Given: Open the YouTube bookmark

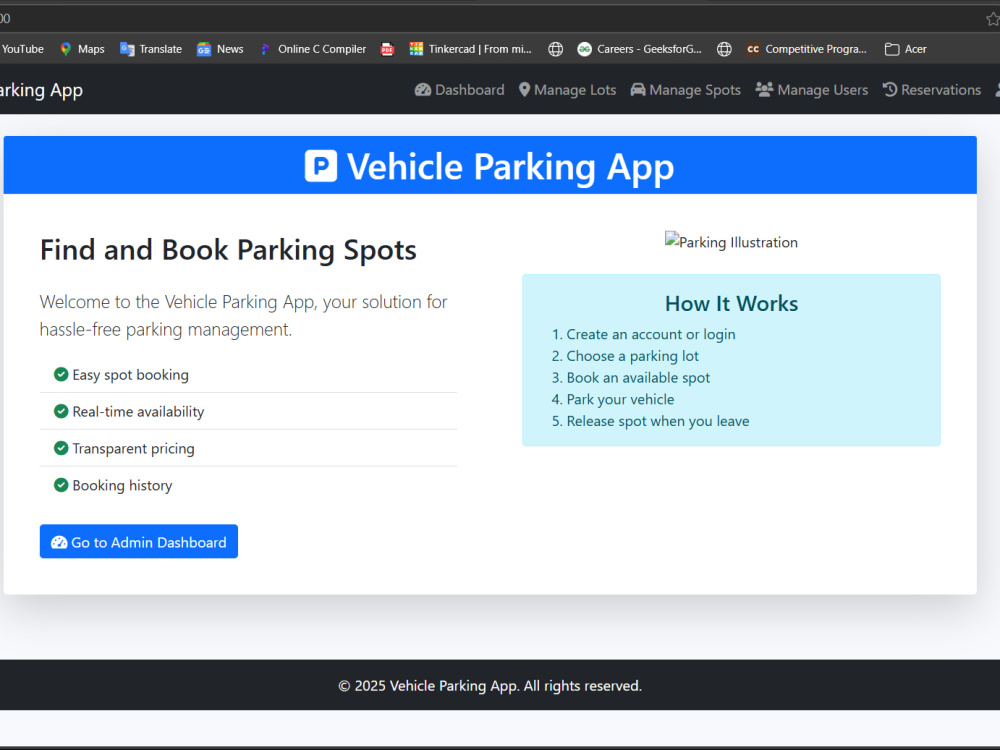Looking at the screenshot, I should tap(22, 49).
